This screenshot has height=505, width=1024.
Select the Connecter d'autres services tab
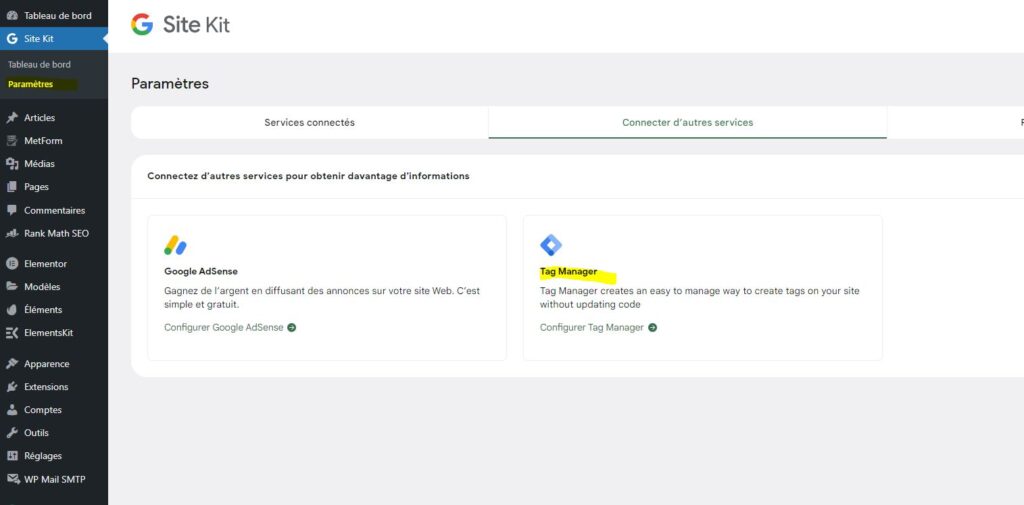(x=687, y=123)
